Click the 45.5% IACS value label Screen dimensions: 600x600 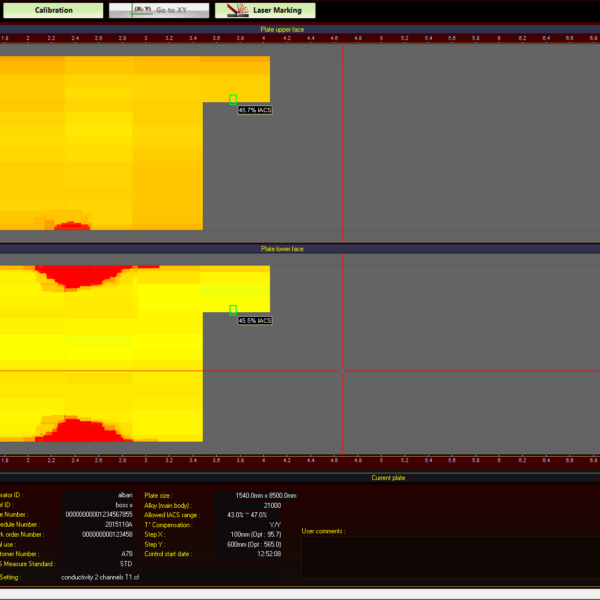pos(255,321)
